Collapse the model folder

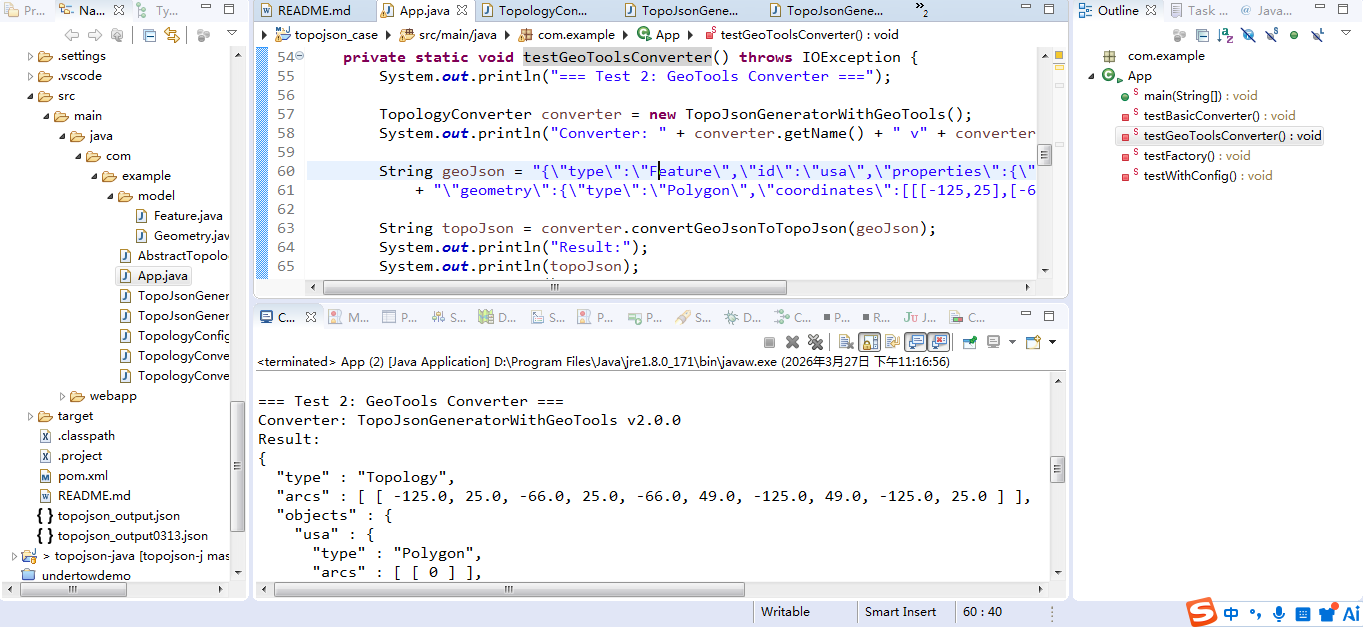[110, 196]
